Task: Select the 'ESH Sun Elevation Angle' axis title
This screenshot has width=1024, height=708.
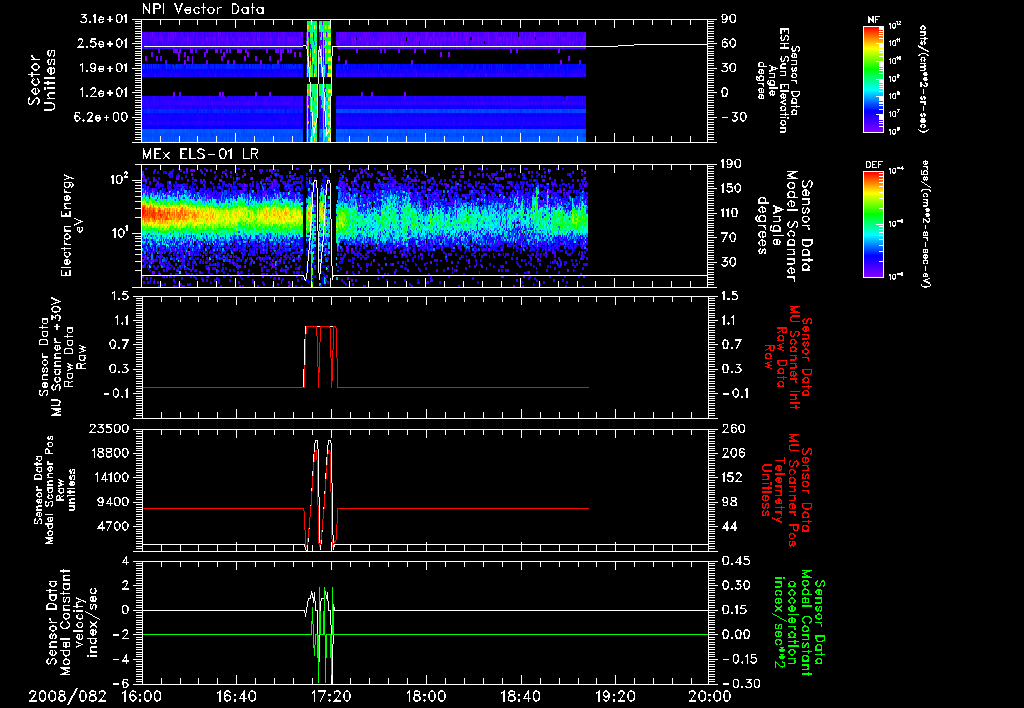Action: pos(778,80)
